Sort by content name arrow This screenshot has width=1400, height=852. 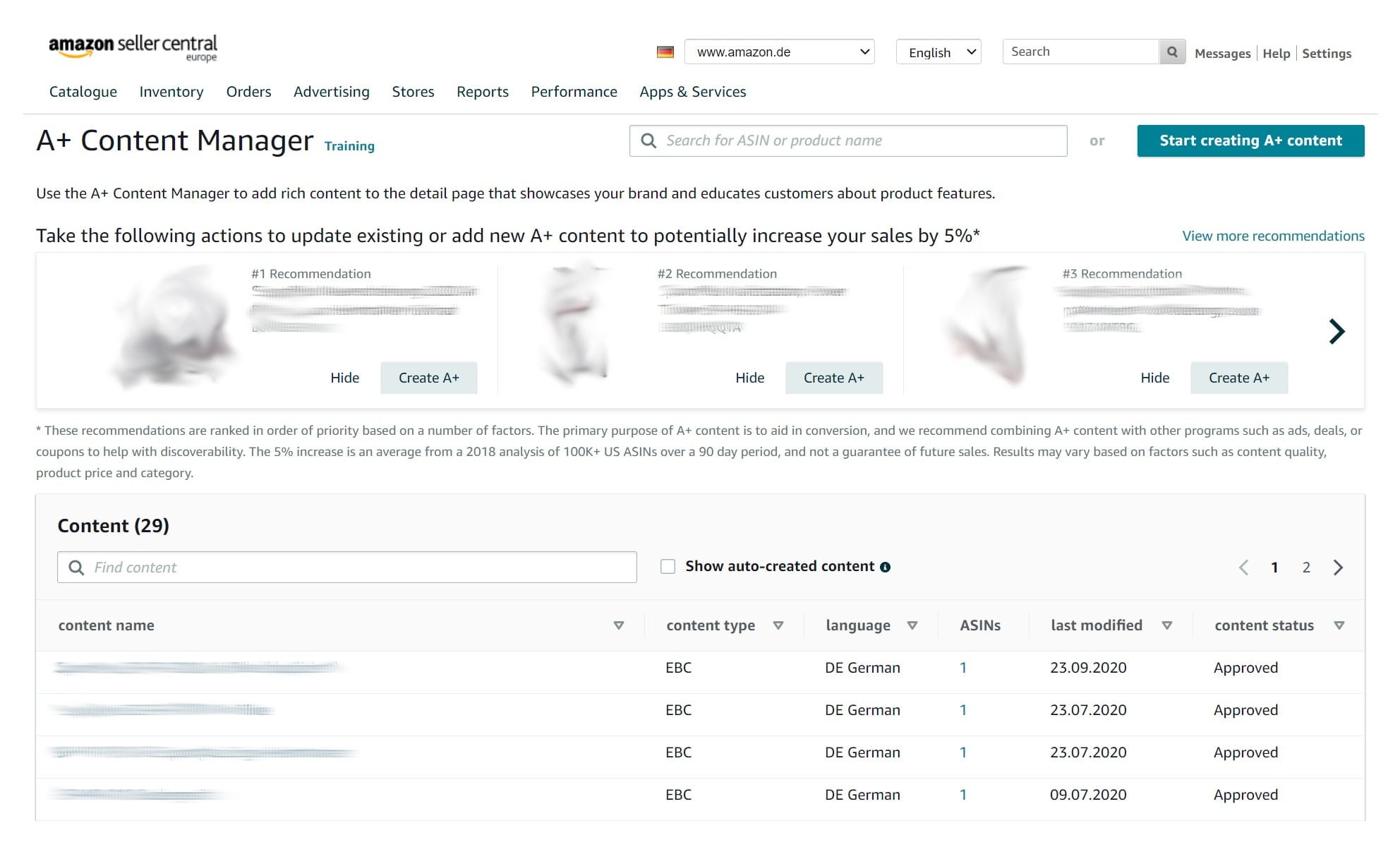tap(619, 625)
